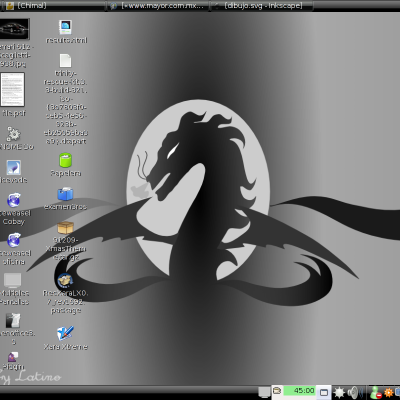The height and width of the screenshot is (400, 400).
Task: Open the brightness sun tray icon
Action: (339, 392)
